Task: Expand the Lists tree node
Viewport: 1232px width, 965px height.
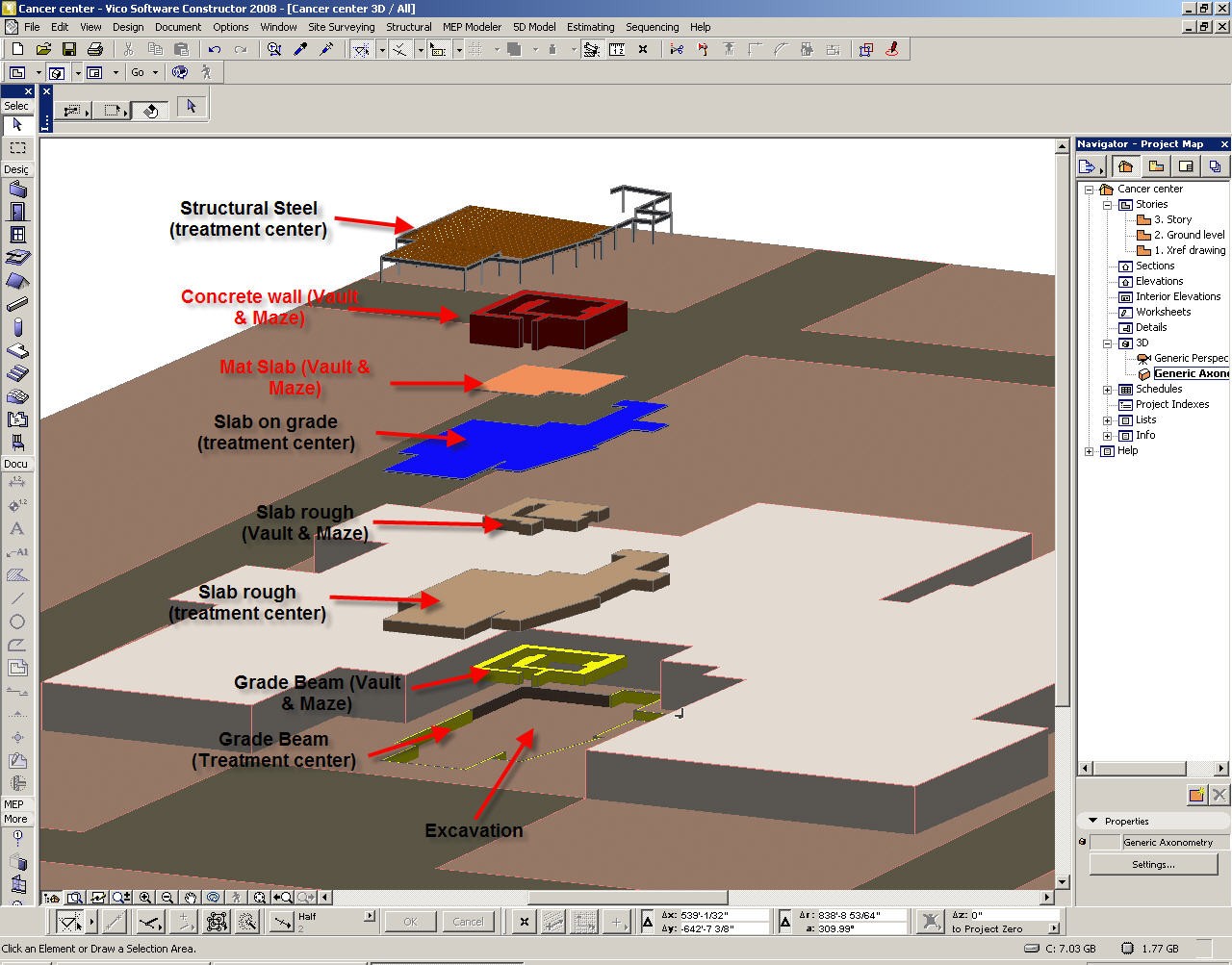Action: (x=1107, y=420)
